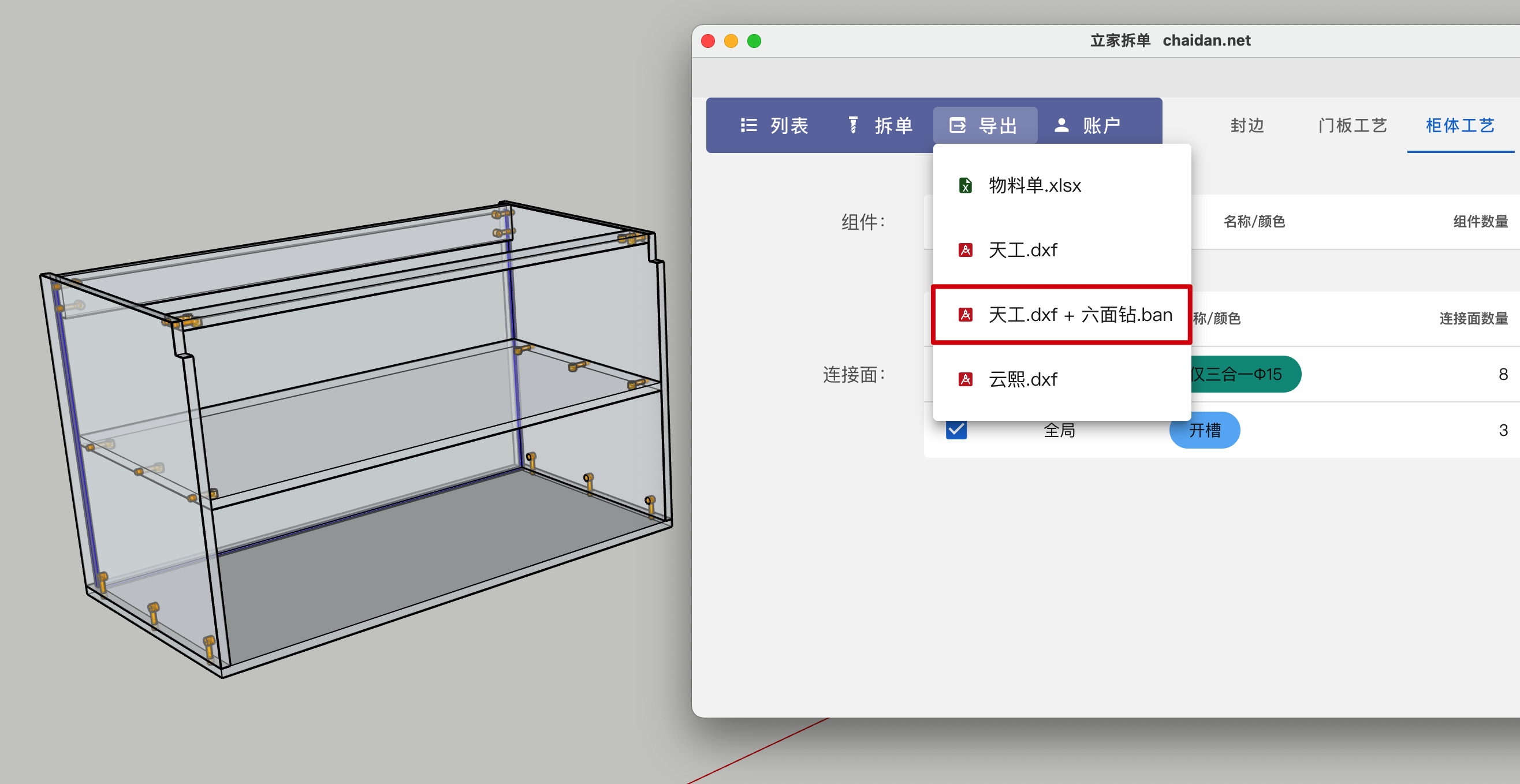Click the 立家拆单 chaidan.net title bar
The width and height of the screenshot is (1520, 784).
(x=1169, y=40)
